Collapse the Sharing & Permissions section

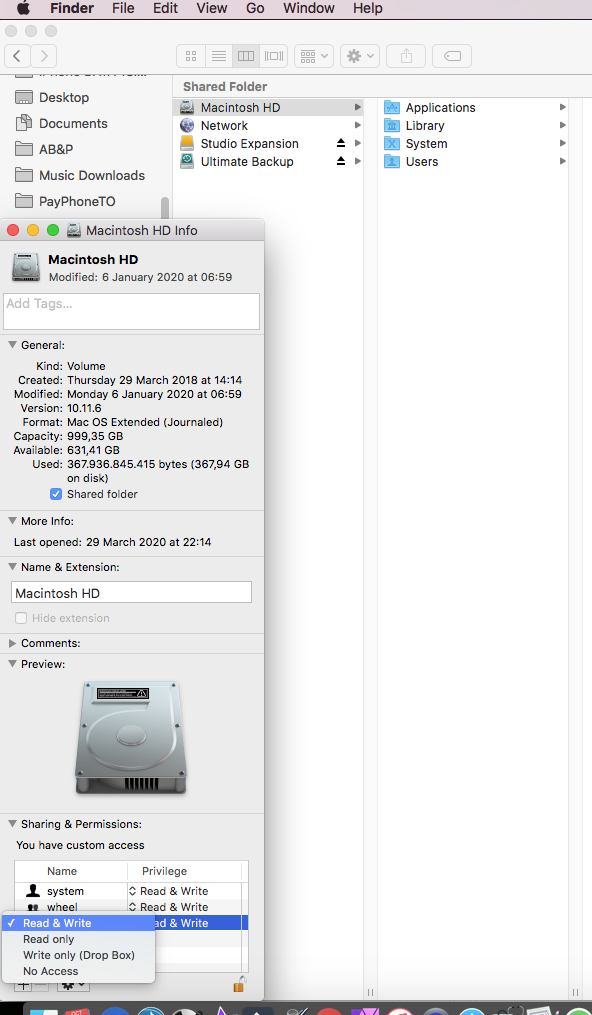12,823
